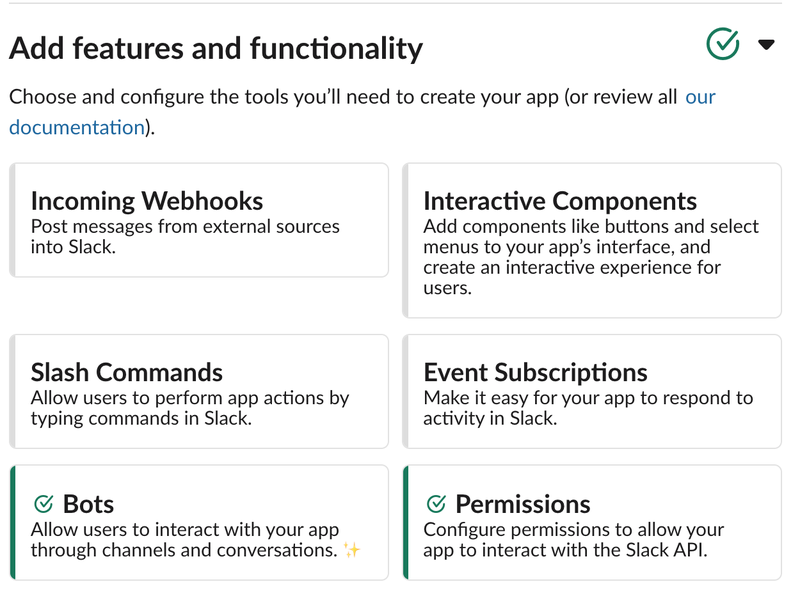Open the Incoming Webhooks feature card

(x=147, y=201)
